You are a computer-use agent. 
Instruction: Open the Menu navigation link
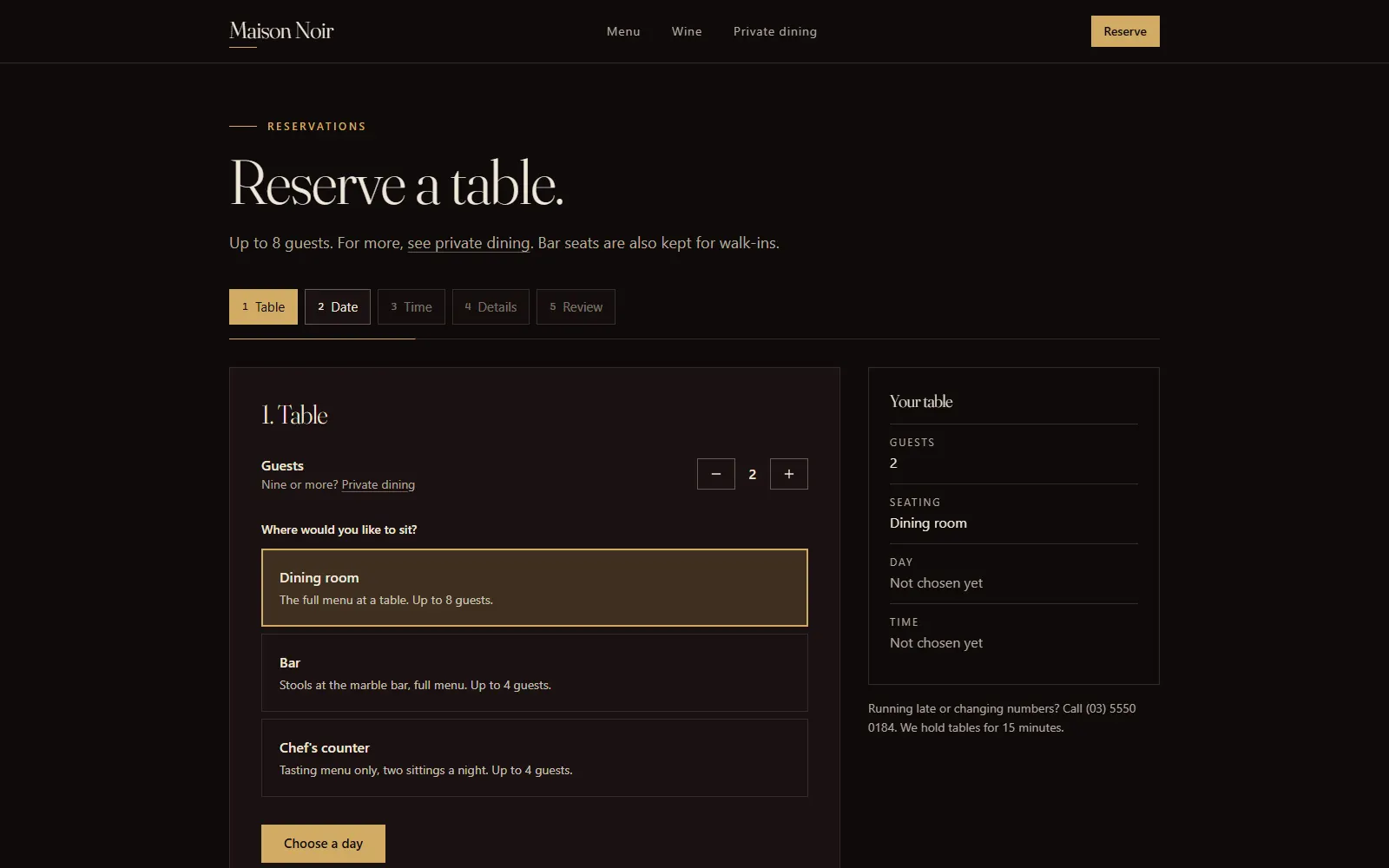(x=623, y=31)
